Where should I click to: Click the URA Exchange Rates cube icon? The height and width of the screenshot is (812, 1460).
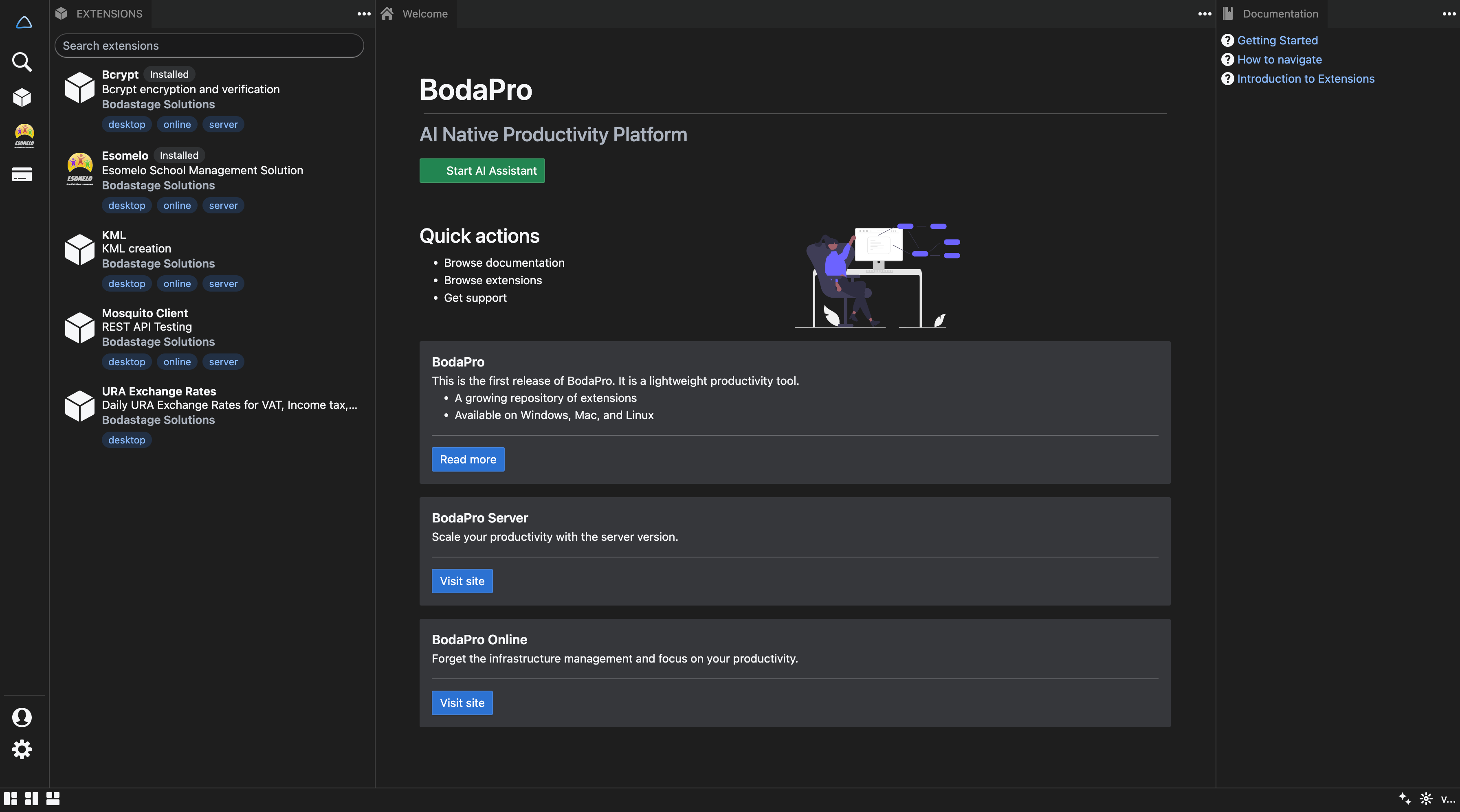pos(80,406)
